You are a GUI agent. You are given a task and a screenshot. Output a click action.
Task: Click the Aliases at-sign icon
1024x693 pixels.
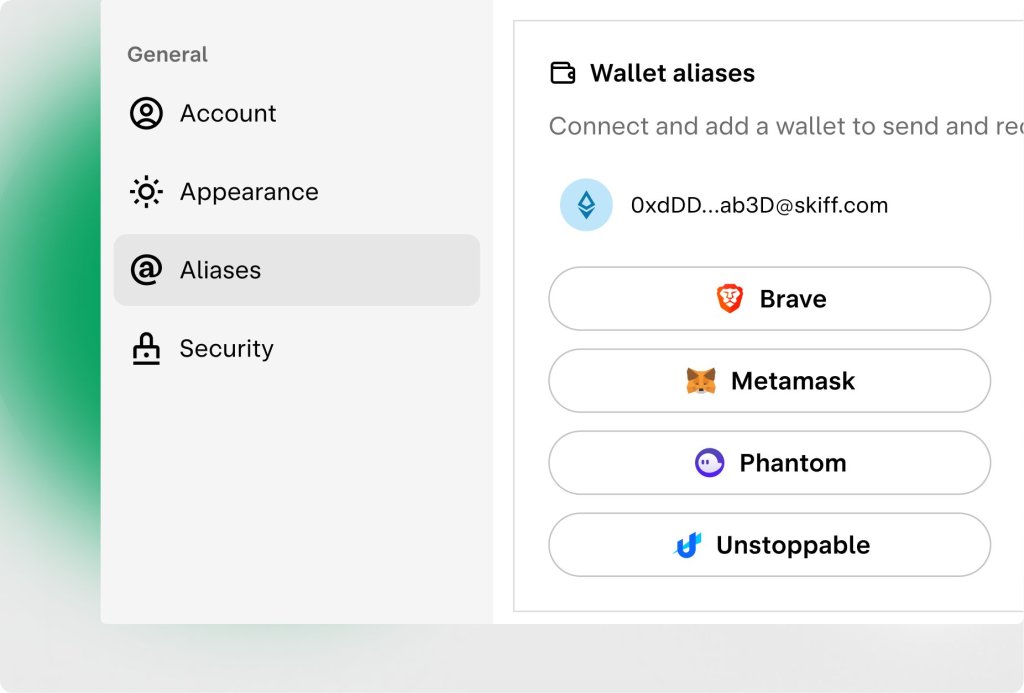click(x=146, y=270)
